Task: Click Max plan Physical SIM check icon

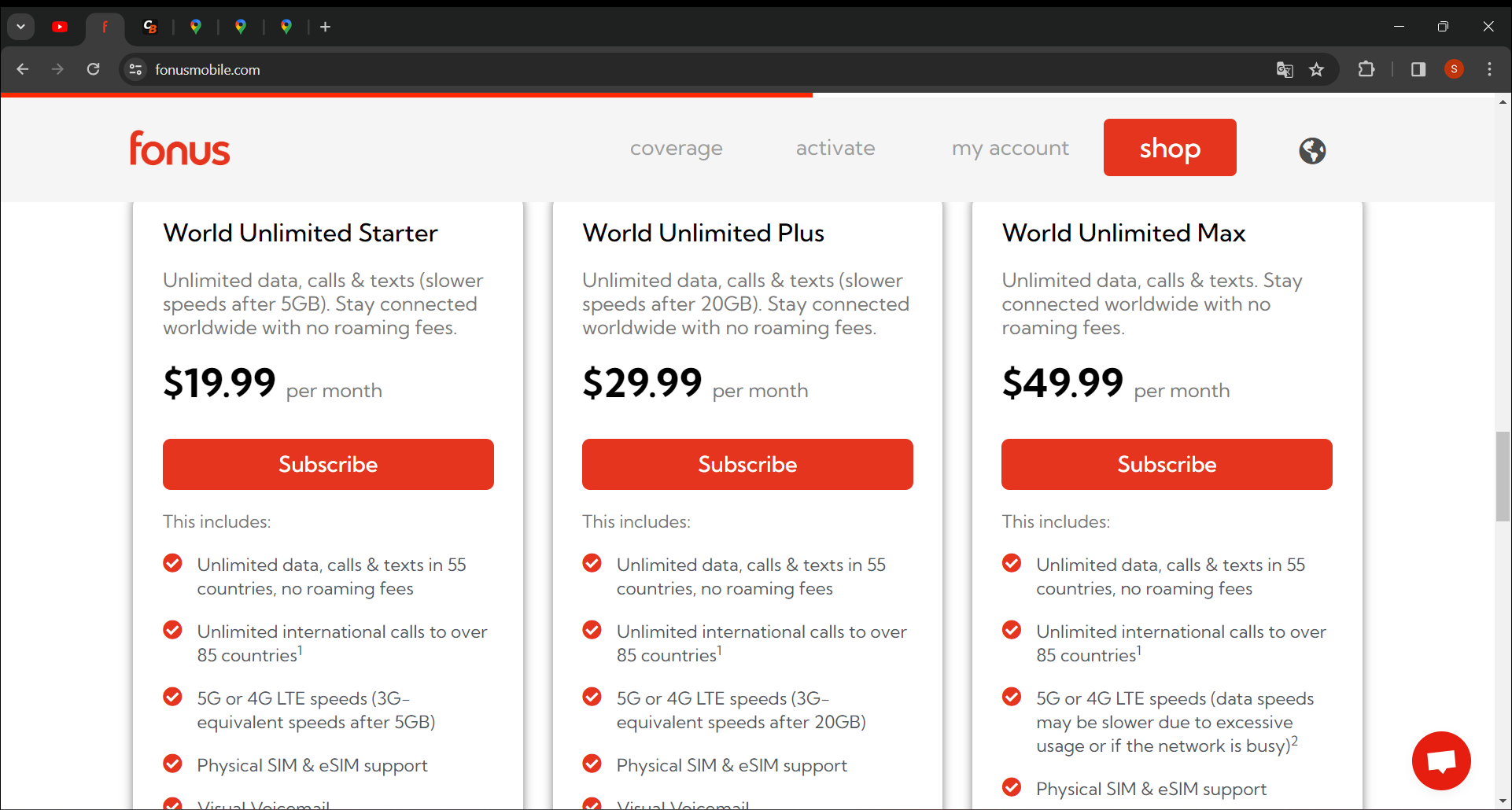Action: [1012, 787]
